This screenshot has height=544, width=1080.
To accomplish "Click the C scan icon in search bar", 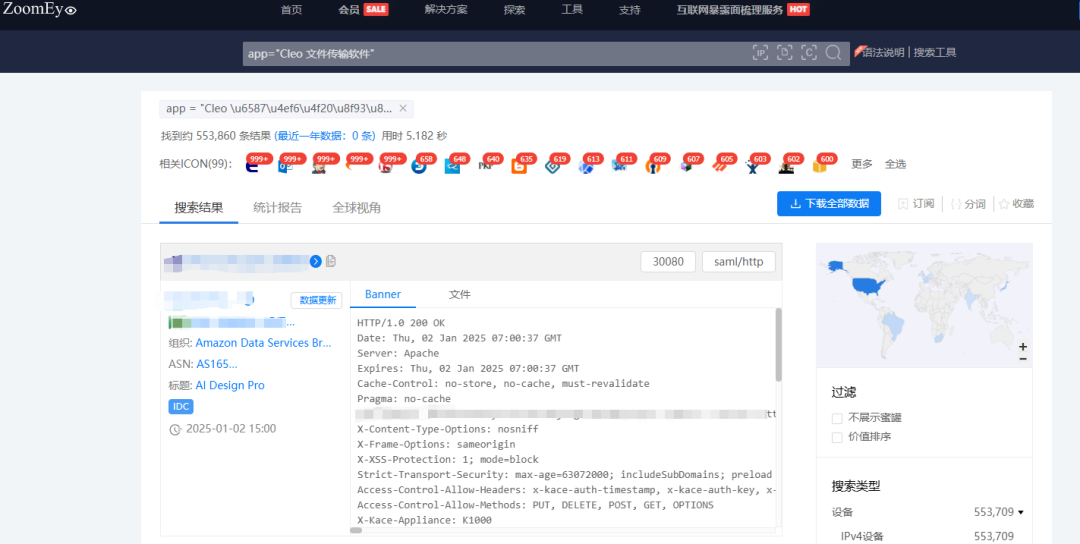I will (809, 53).
